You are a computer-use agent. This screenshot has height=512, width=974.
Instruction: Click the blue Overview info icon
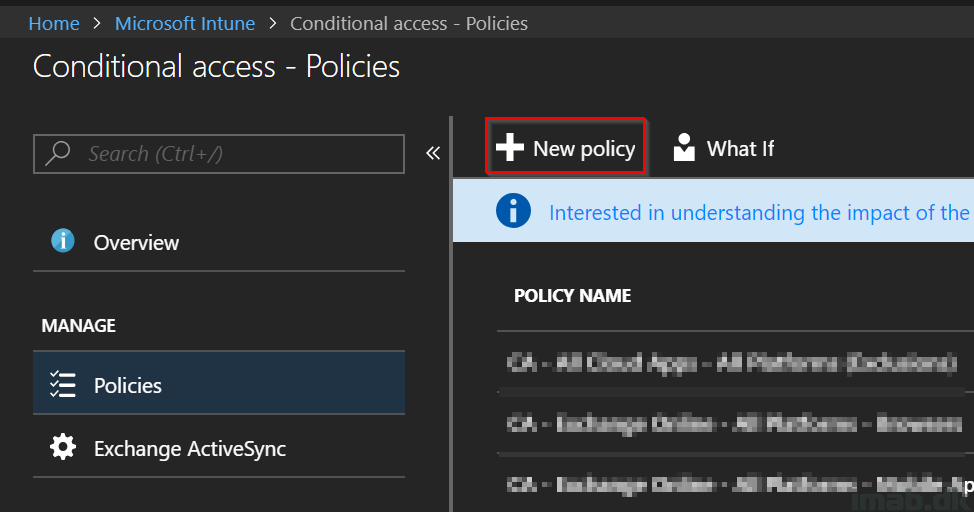point(63,240)
